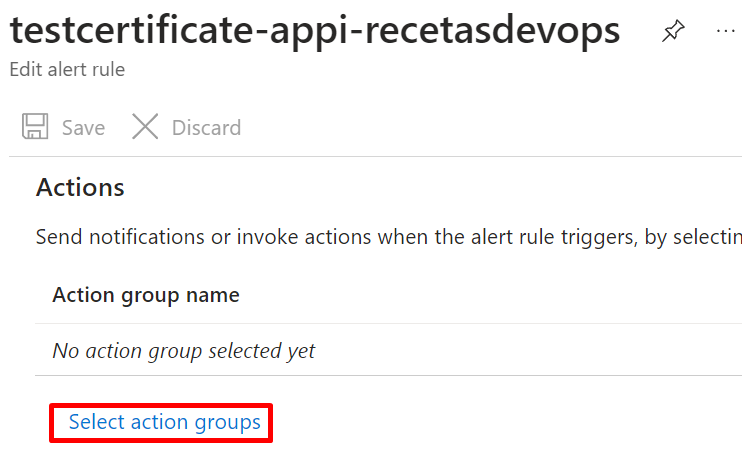The width and height of the screenshot is (742, 455).
Task: Click the testcertificate-appi-recetasdevops title
Action: (315, 30)
